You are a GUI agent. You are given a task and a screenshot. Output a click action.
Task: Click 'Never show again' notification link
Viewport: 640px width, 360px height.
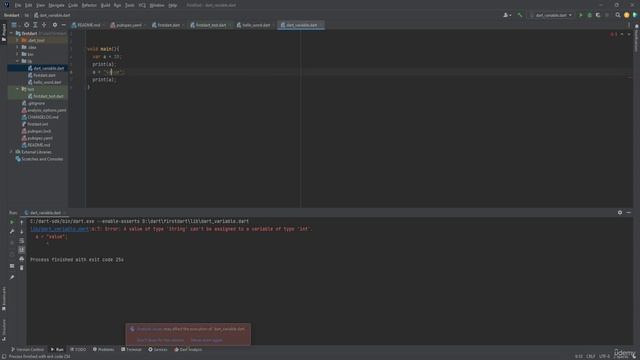207,340
